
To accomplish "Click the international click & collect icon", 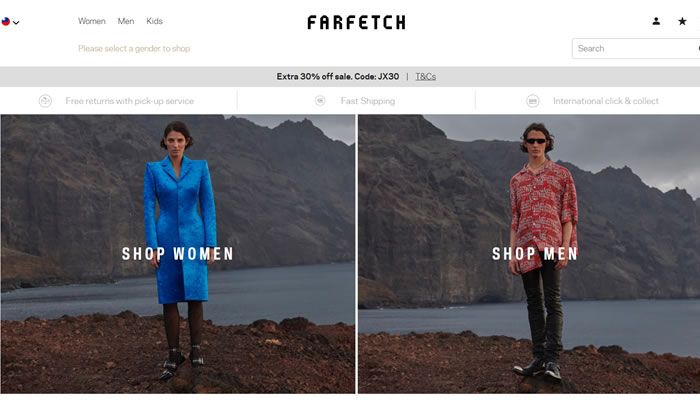I will coord(533,101).
